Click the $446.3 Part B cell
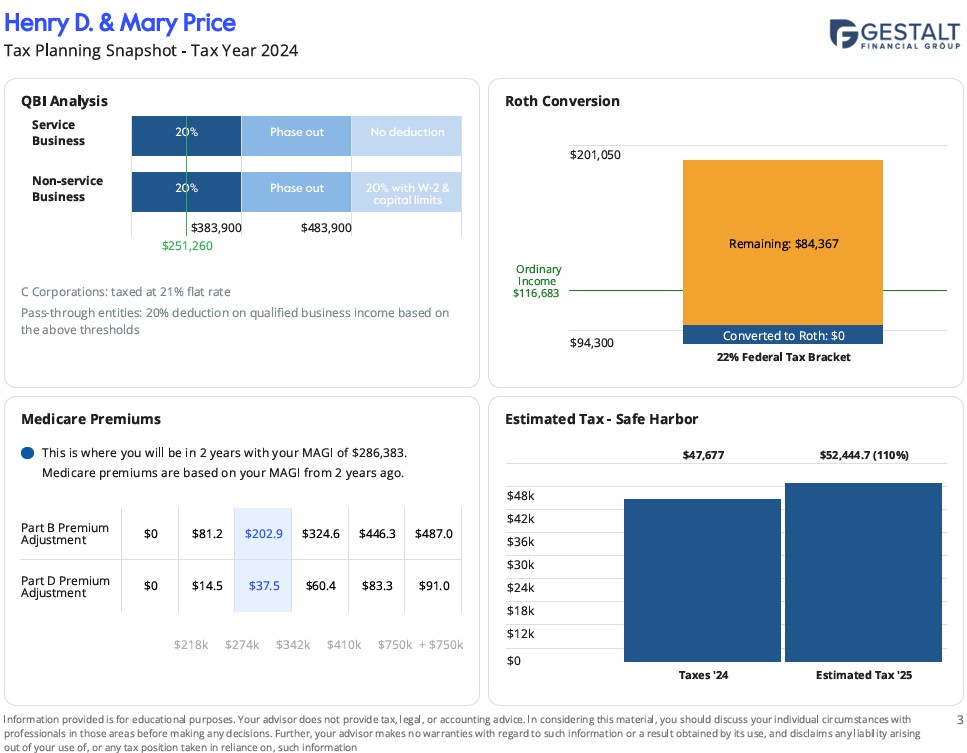 (x=377, y=534)
